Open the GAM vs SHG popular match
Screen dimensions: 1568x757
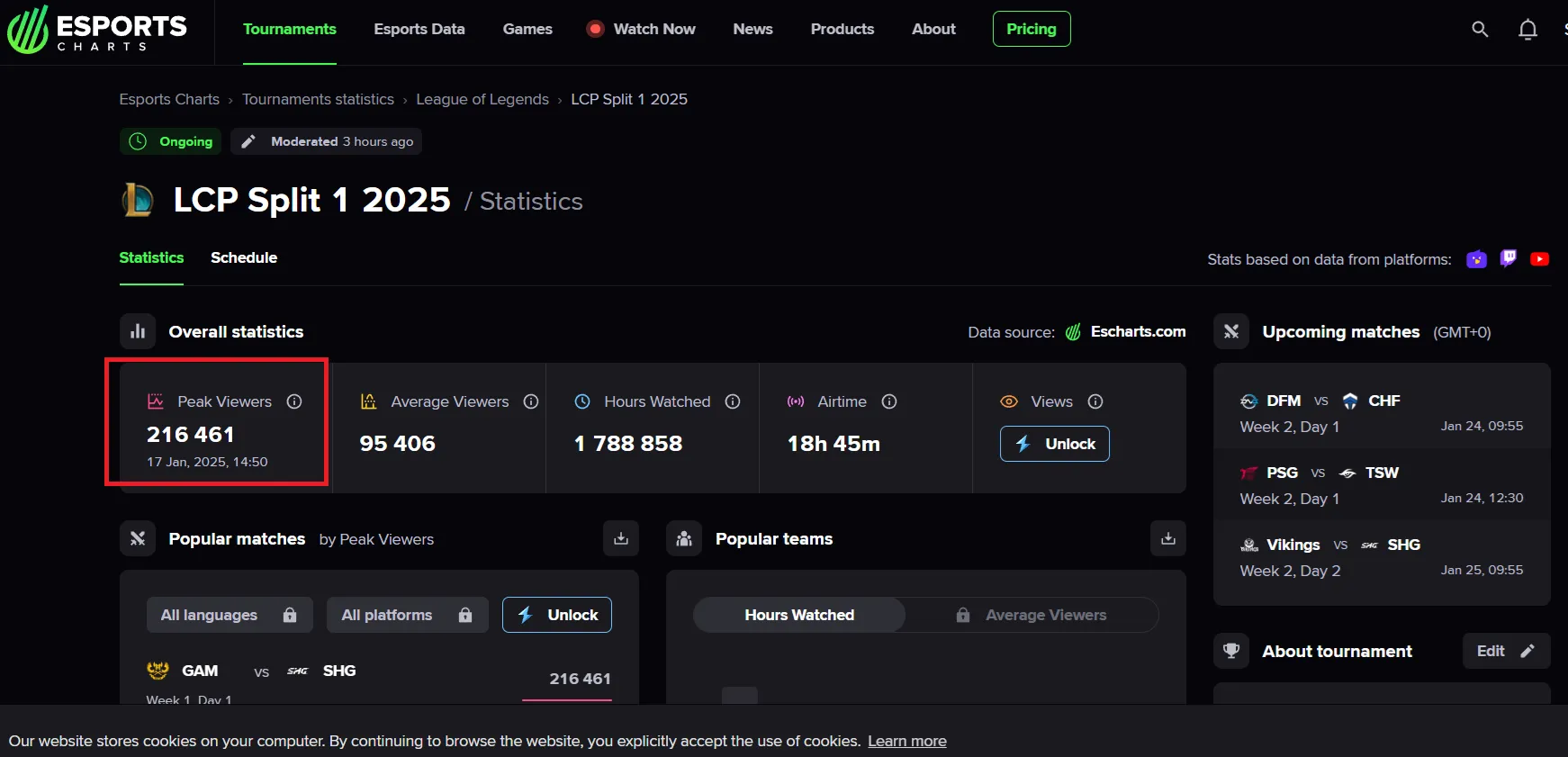point(379,680)
